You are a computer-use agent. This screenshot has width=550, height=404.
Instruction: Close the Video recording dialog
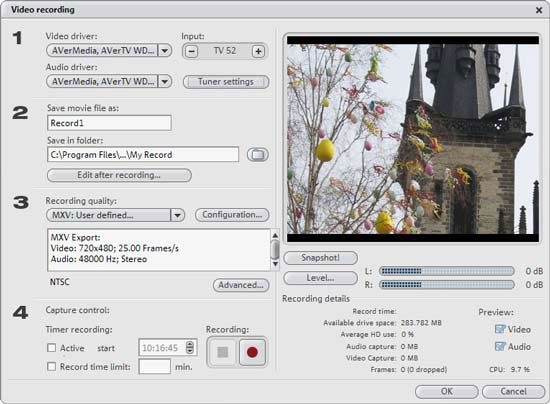[x=539, y=10]
